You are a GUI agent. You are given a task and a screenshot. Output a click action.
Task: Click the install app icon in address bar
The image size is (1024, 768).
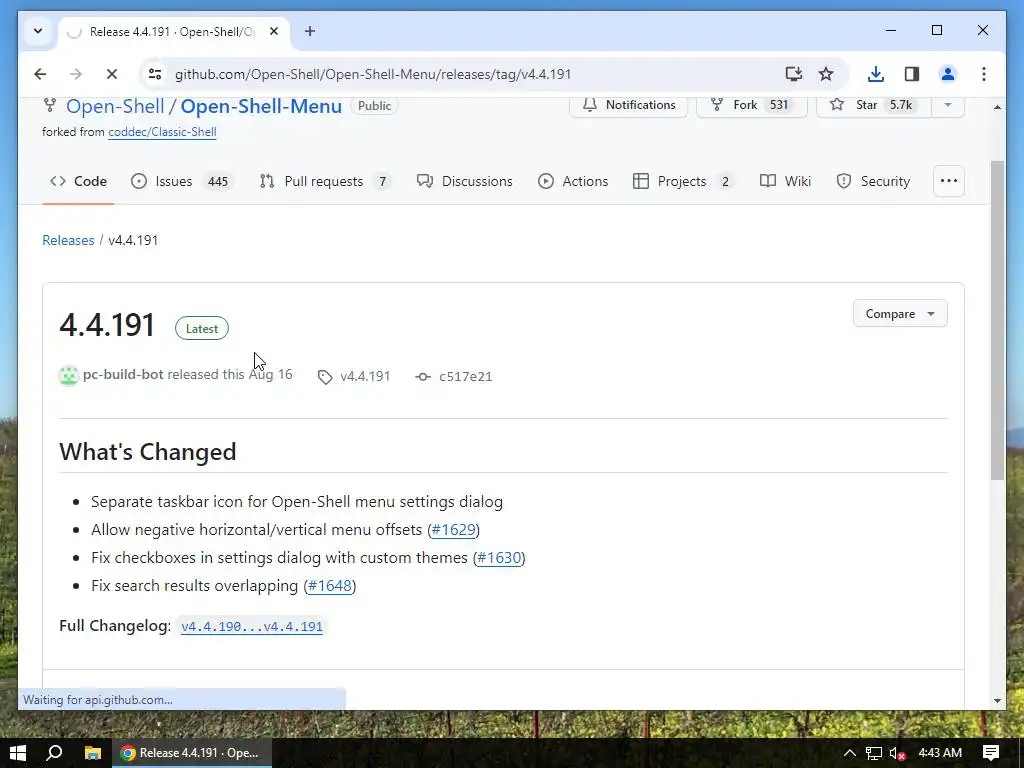pyautogui.click(x=793, y=74)
